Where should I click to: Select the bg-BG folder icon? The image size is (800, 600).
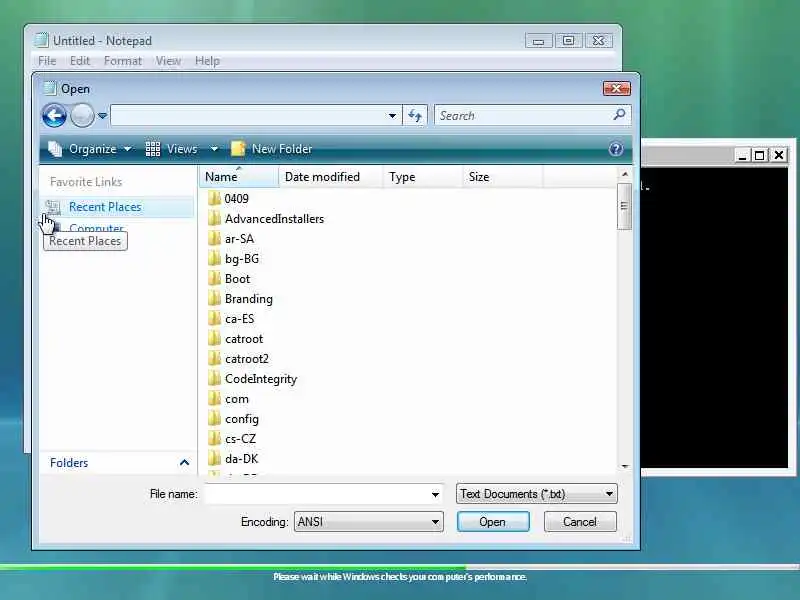pos(214,259)
